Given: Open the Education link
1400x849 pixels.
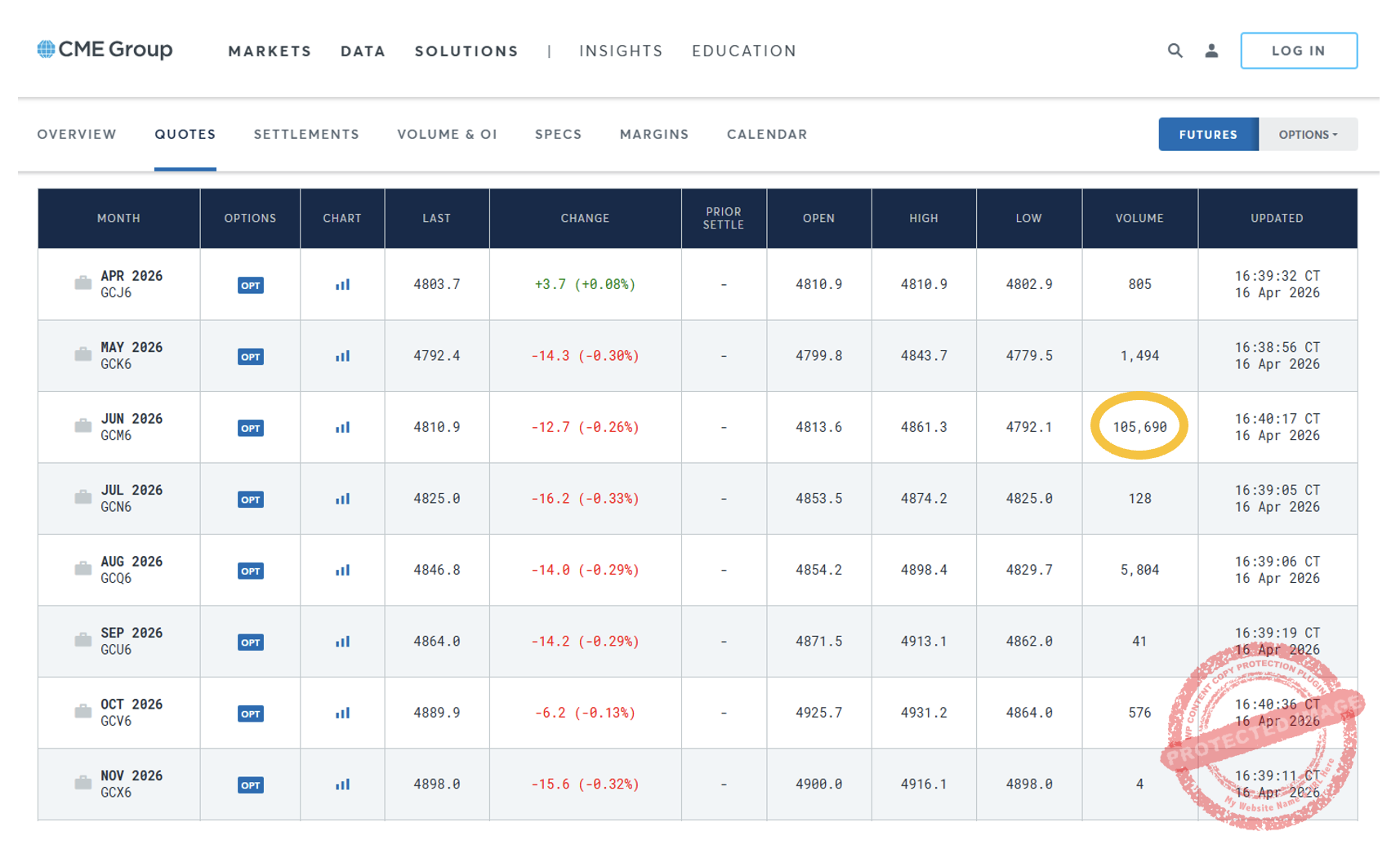Looking at the screenshot, I should click(743, 51).
